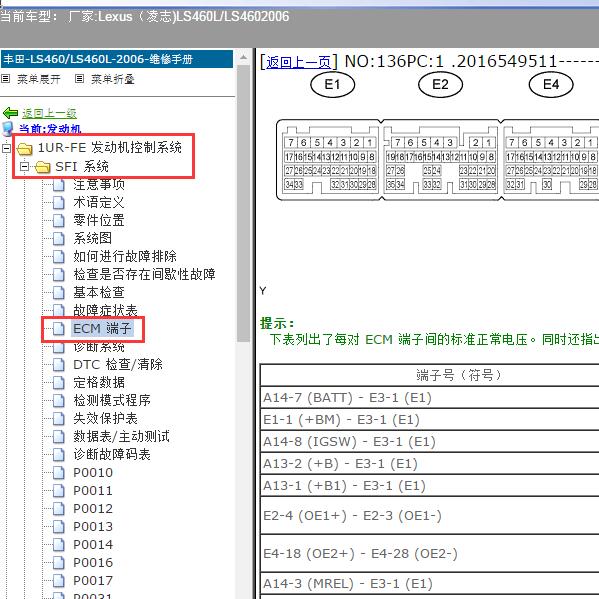Click the page icon beside ECM 端子

(58, 329)
